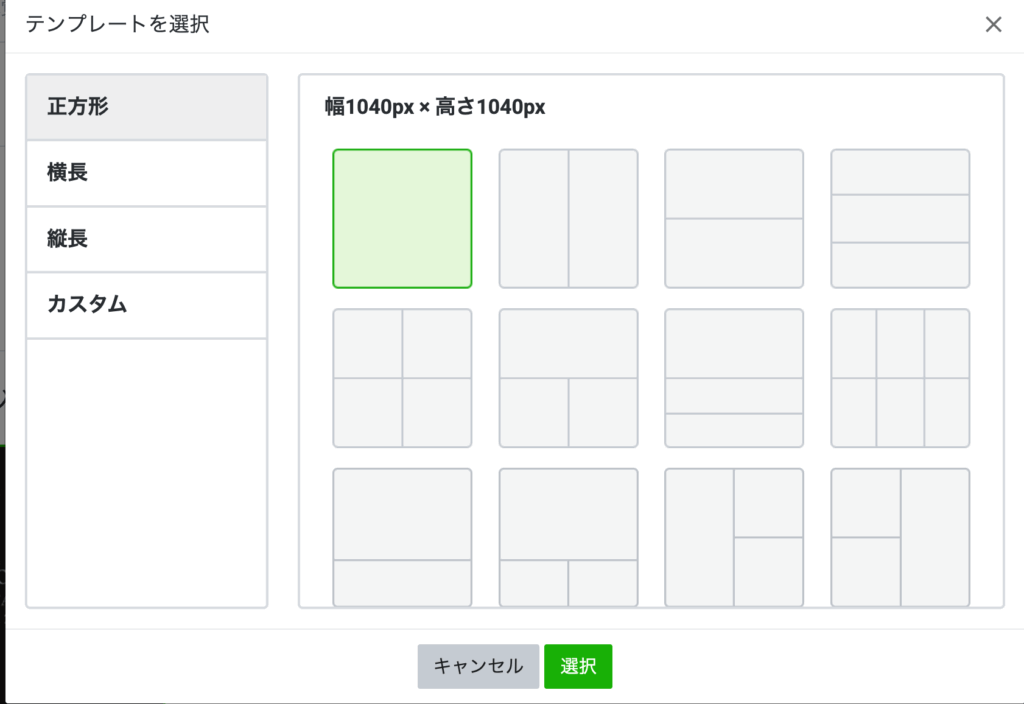Image resolution: width=1024 pixels, height=704 pixels.
Task: Select the single full-area square template
Action: [x=402, y=218]
